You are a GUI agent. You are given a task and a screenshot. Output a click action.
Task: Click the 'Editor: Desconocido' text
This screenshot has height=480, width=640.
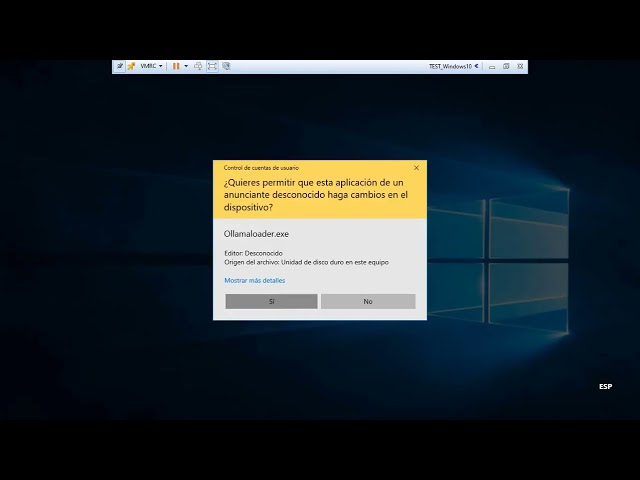pos(253,253)
